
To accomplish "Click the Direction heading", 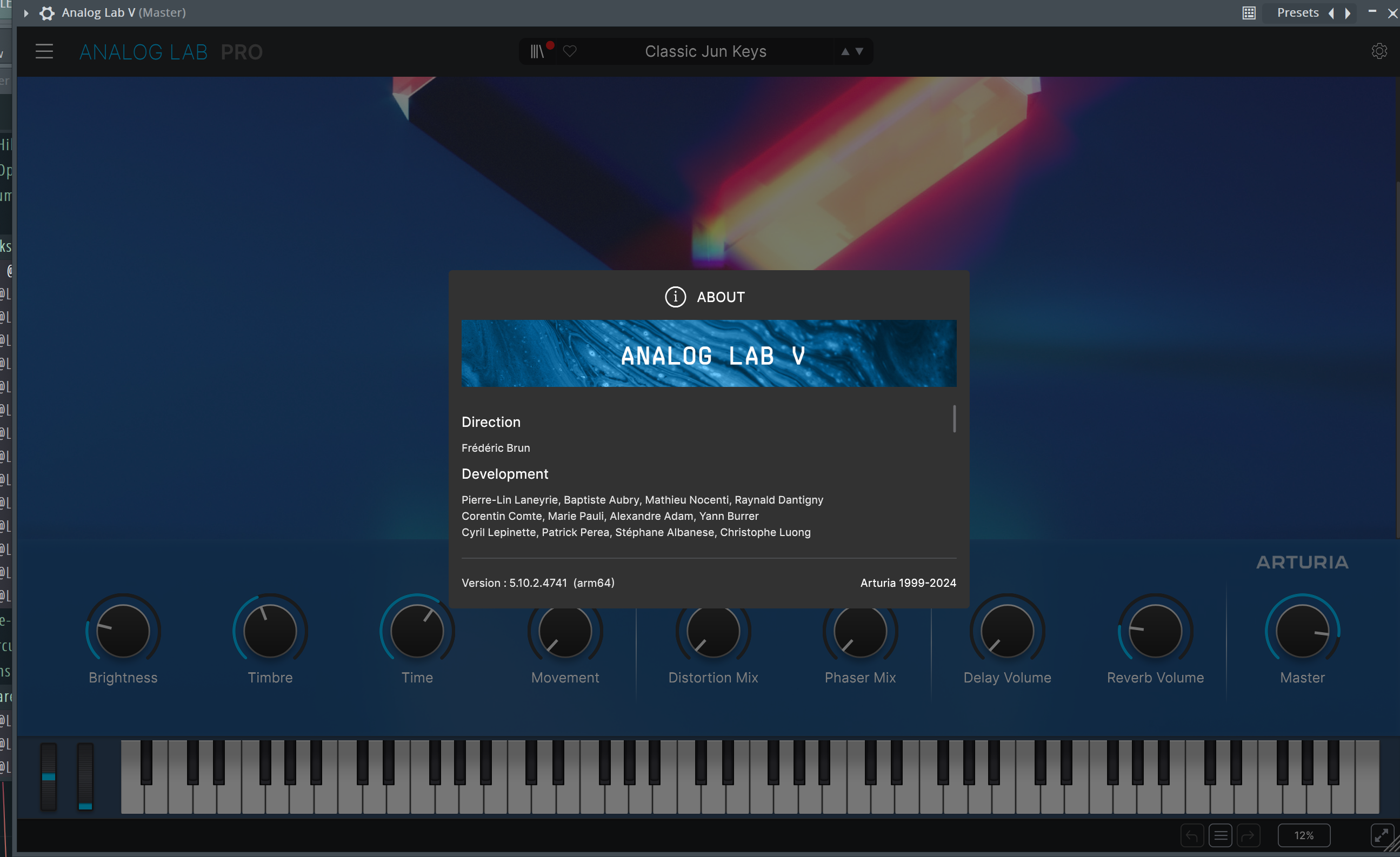I will pyautogui.click(x=491, y=422).
